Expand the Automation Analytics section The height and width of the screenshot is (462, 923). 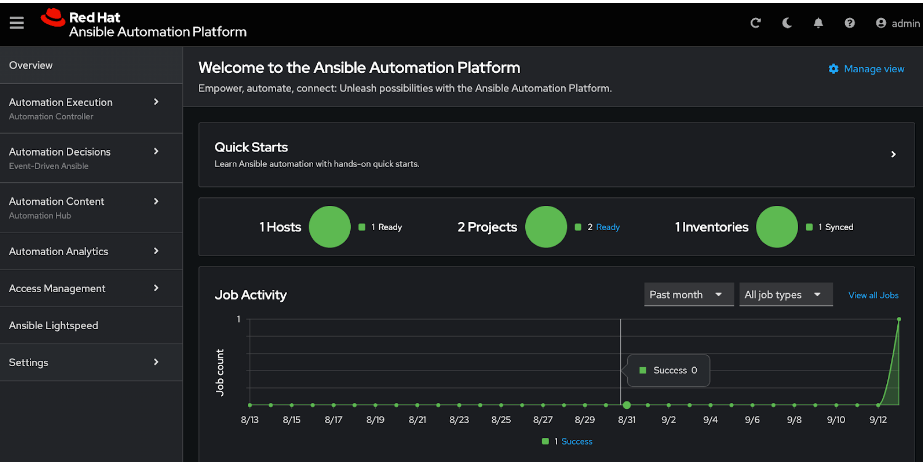coord(91,251)
